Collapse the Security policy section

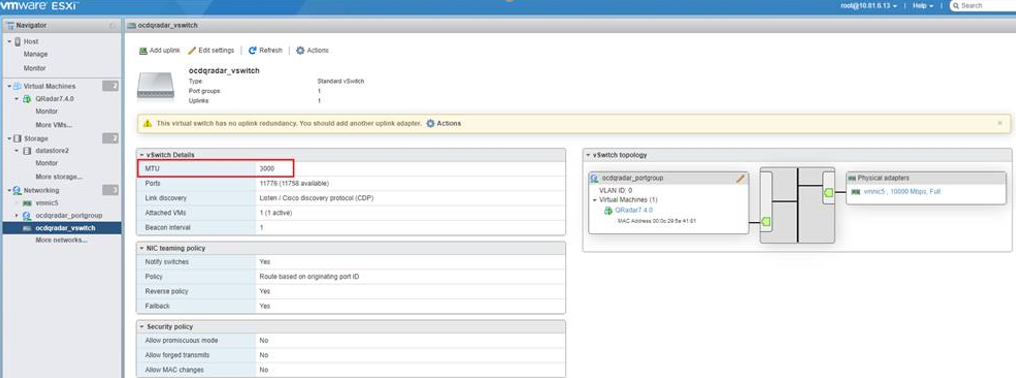(x=142, y=327)
